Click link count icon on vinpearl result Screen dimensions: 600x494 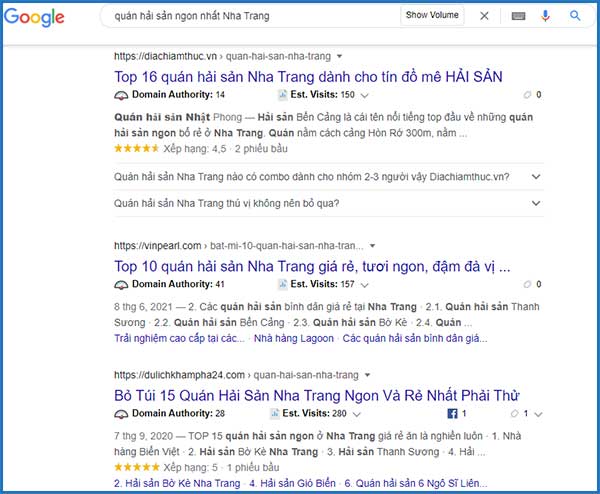coord(527,284)
